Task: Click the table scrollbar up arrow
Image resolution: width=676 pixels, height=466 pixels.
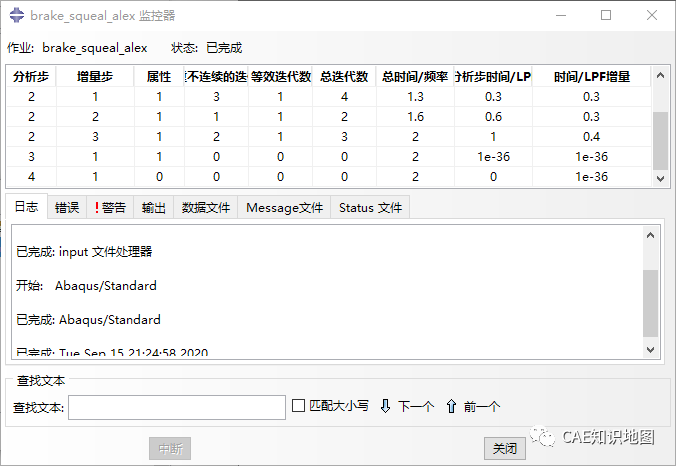Action: pyautogui.click(x=660, y=75)
